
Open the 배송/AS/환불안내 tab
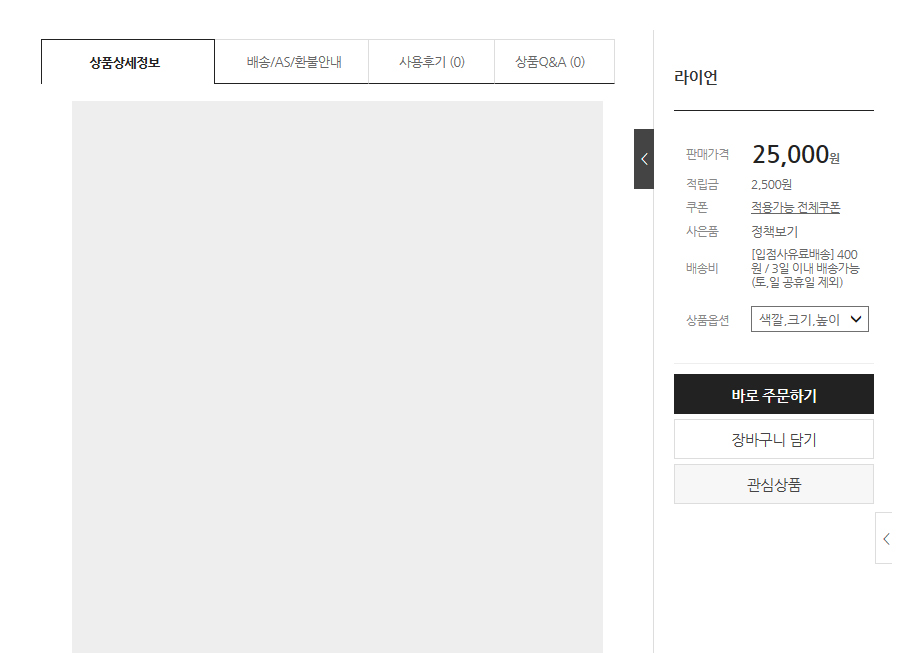(x=292, y=62)
